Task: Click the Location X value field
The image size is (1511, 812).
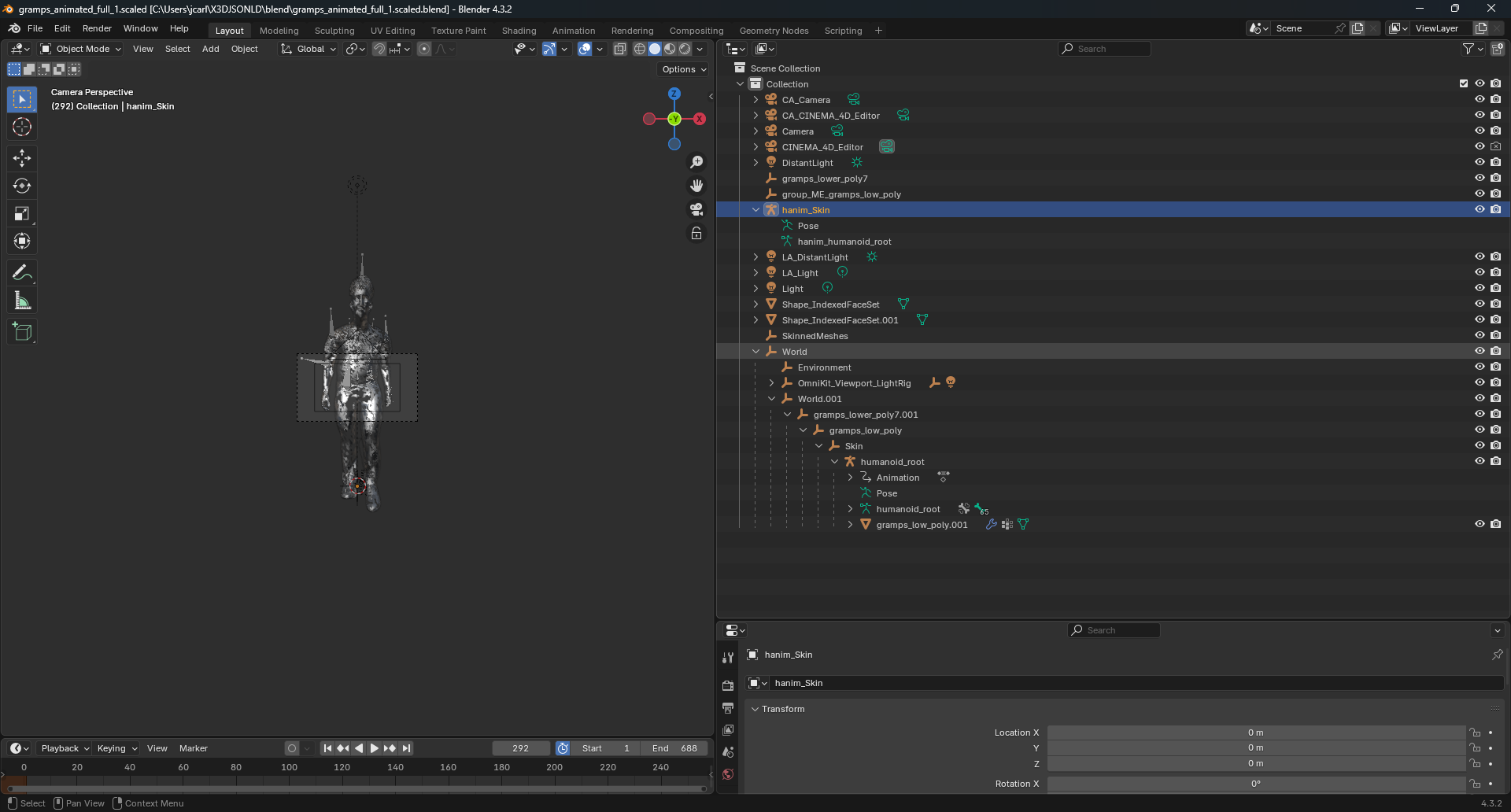Action: tap(1255, 733)
